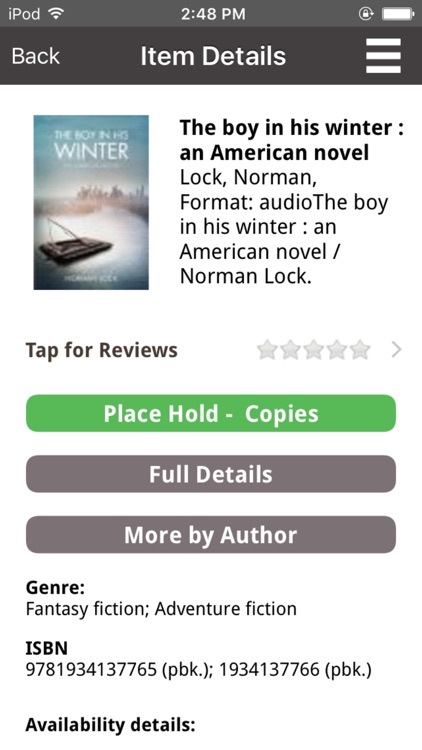Screen dimensions: 422x750
Task: View More by Author
Action: click(x=211, y=534)
